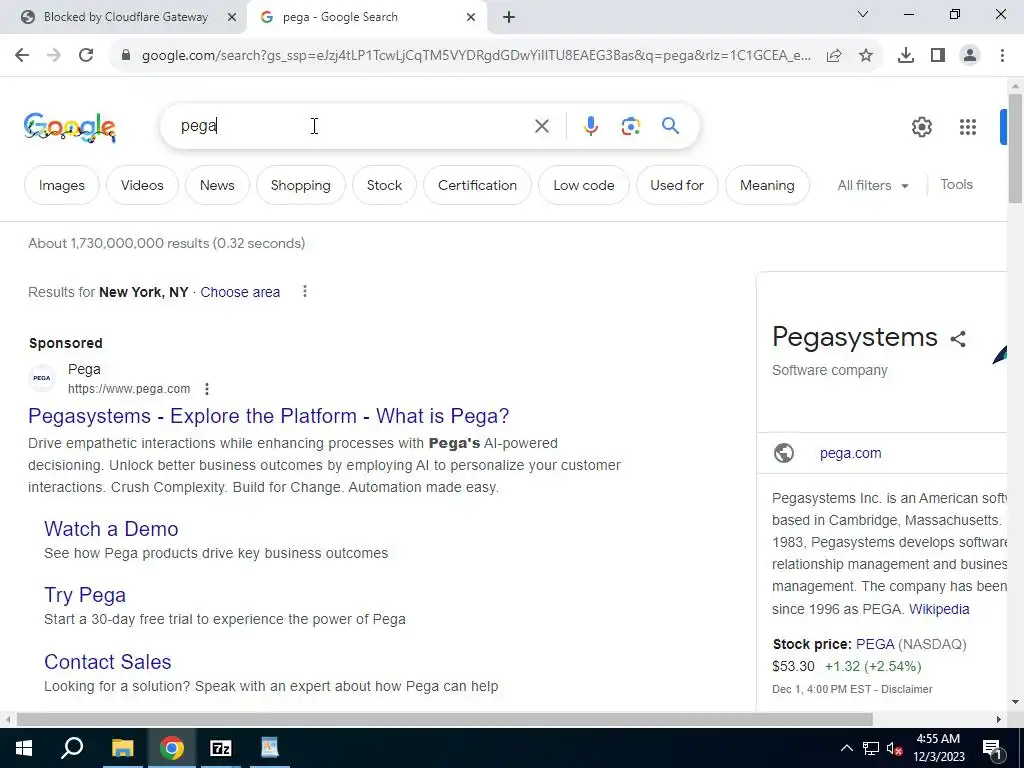Screen dimensions: 1024x768
Task: Start voice search with microphone icon
Action: click(591, 126)
